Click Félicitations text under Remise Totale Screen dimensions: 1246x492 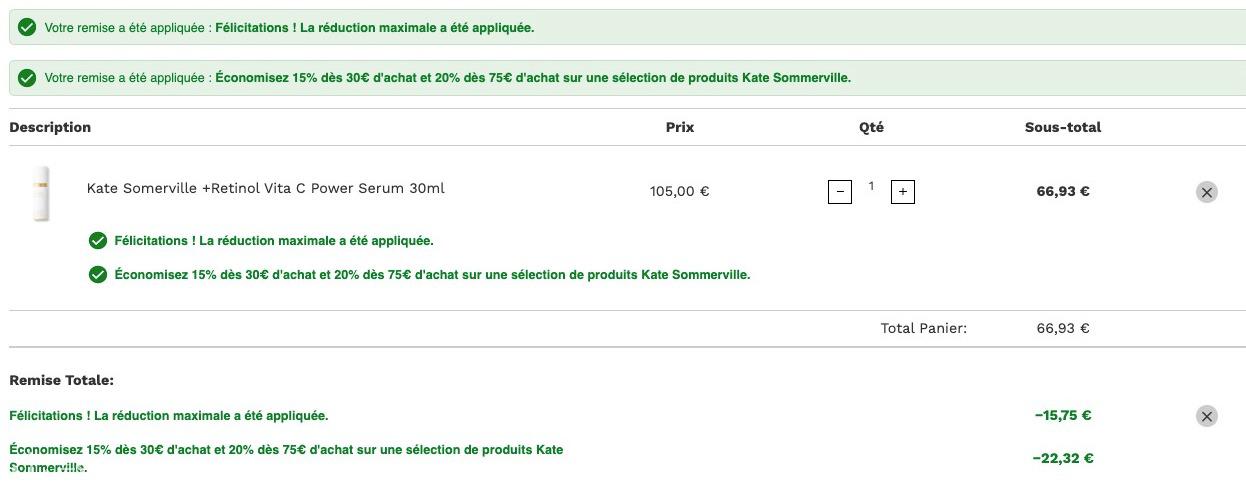(168, 415)
